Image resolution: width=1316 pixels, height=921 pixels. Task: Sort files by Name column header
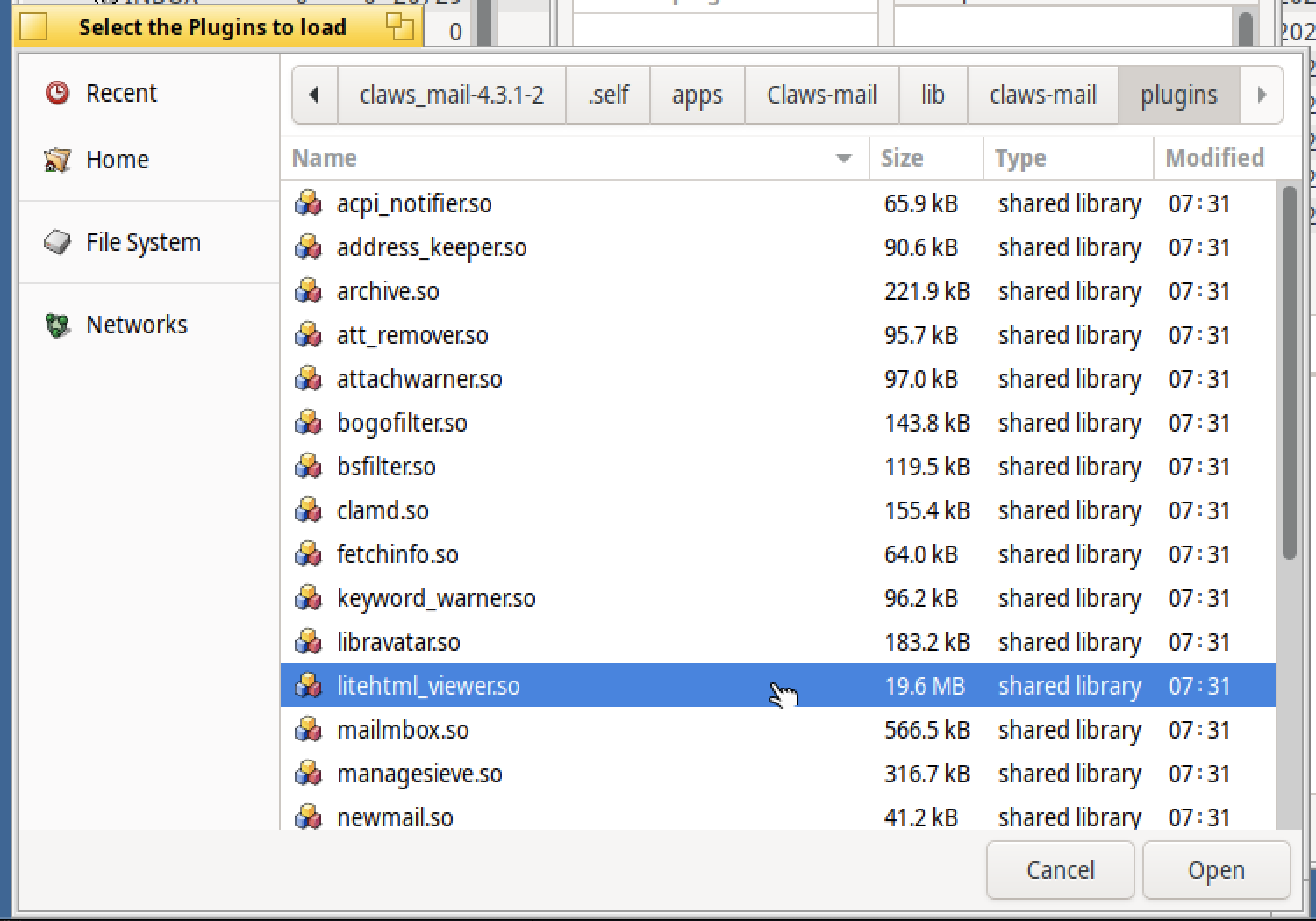(576, 158)
